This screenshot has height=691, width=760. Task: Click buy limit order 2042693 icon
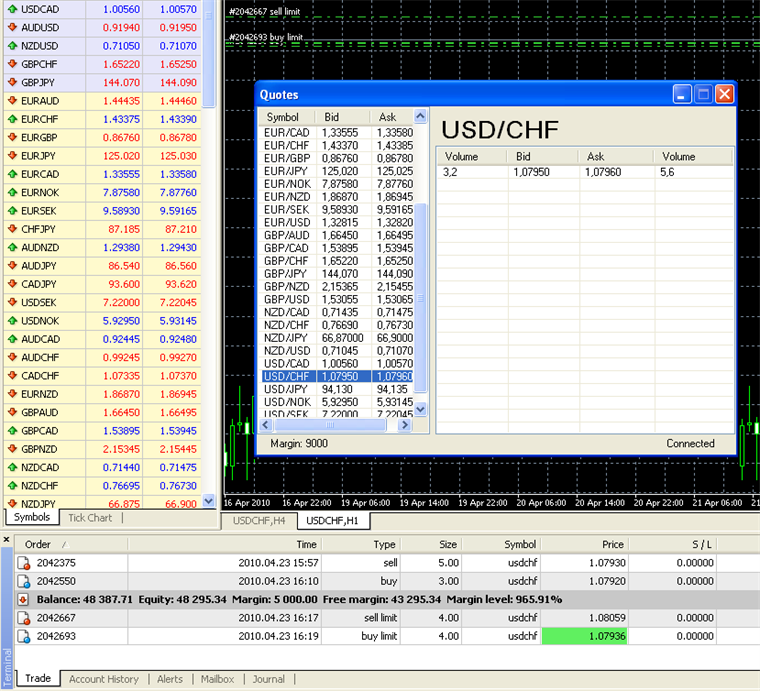[x=24, y=636]
